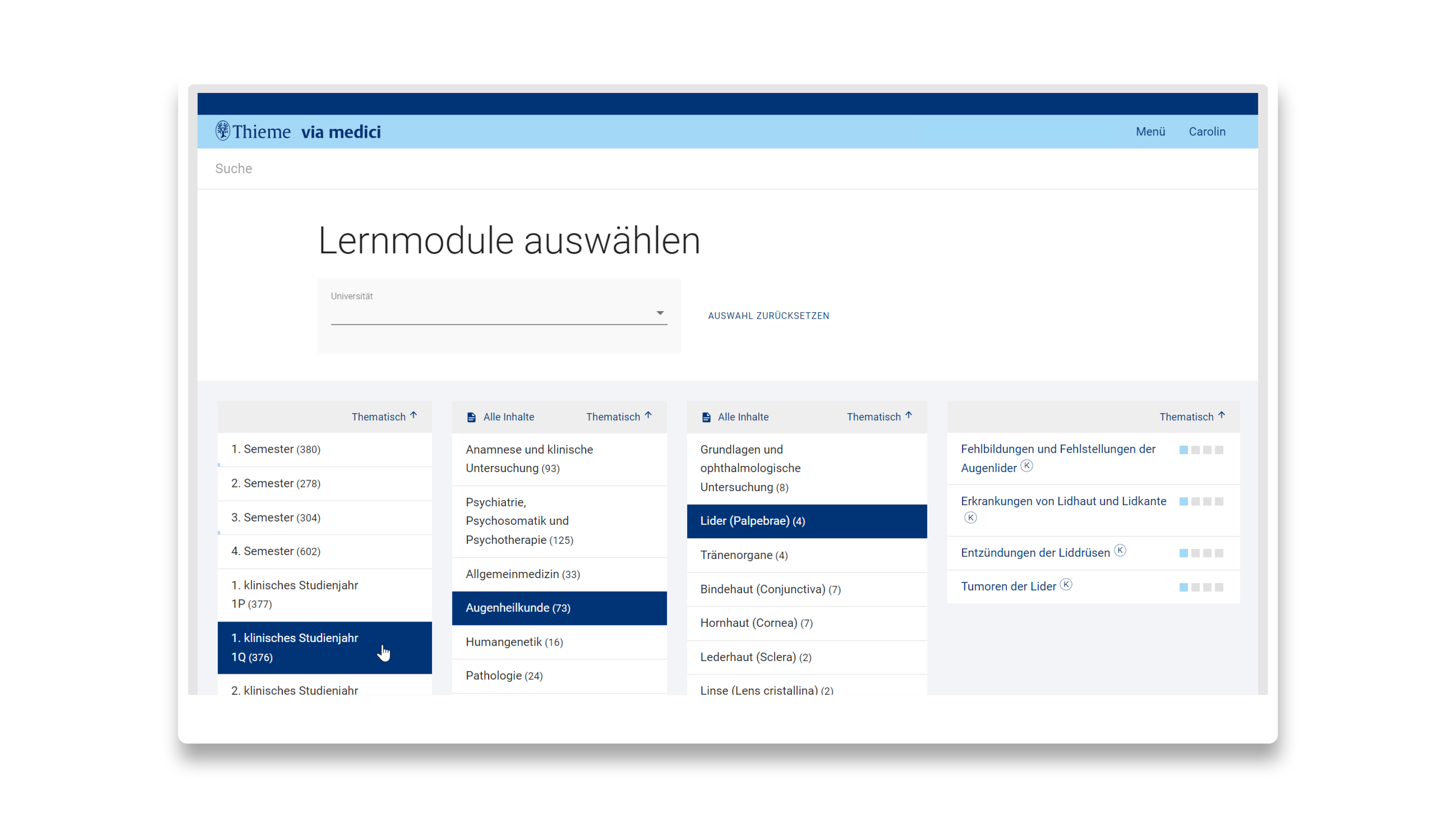Image resolution: width=1456 pixels, height=819 pixels.
Task: Click sort arrow in the semester column header
Action: (414, 415)
